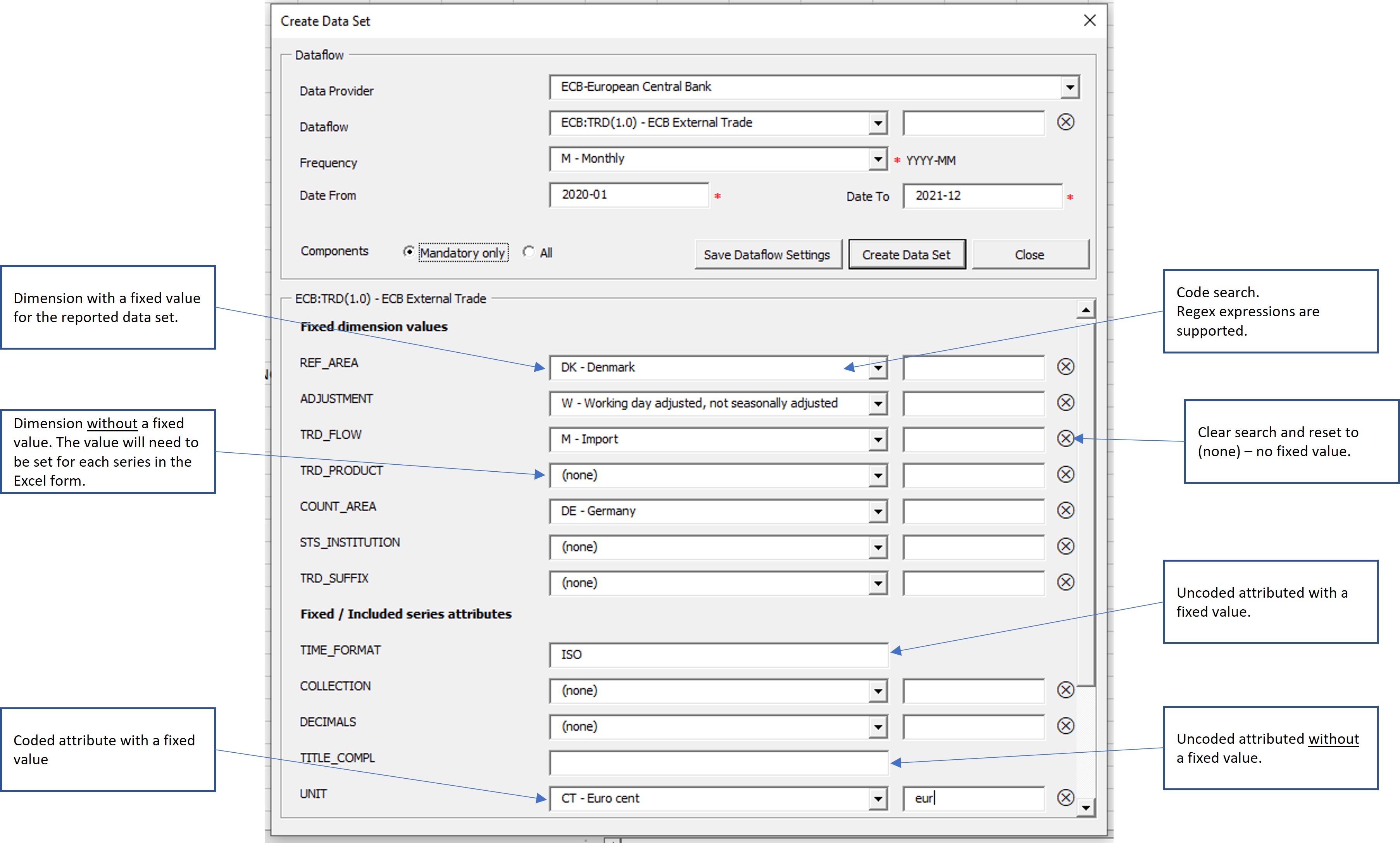This screenshot has width=1400, height=843.
Task: Click into the Date From field
Action: click(x=628, y=195)
